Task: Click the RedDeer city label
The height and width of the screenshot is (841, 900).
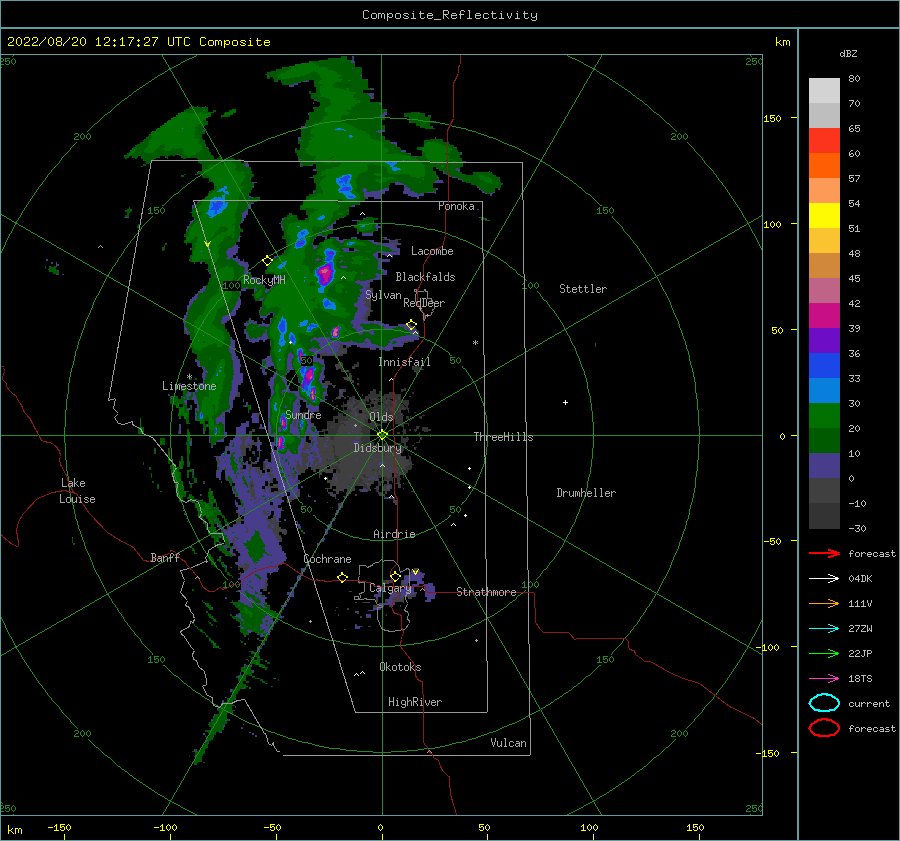Action: (x=424, y=303)
